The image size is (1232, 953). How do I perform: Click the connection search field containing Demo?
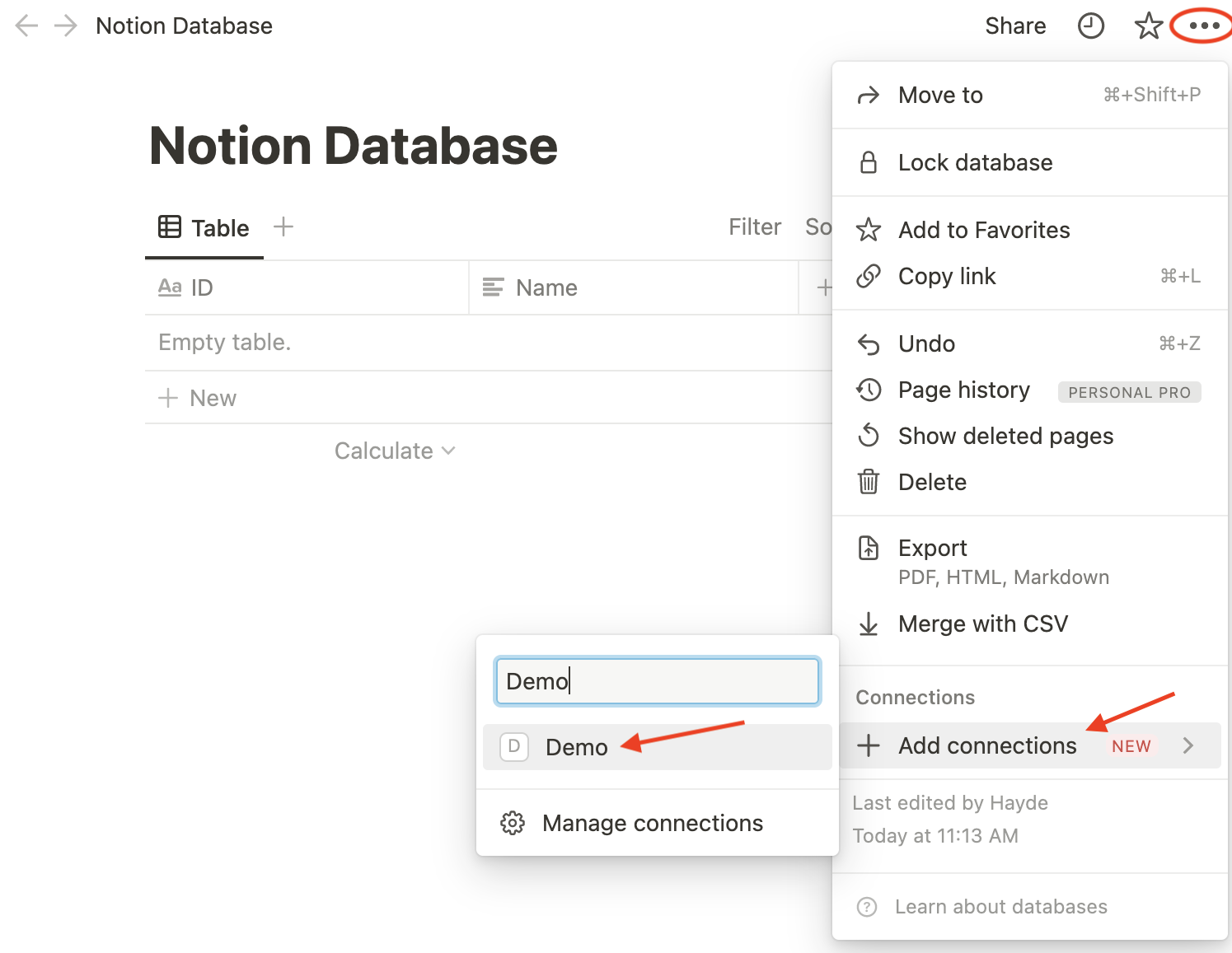[657, 681]
